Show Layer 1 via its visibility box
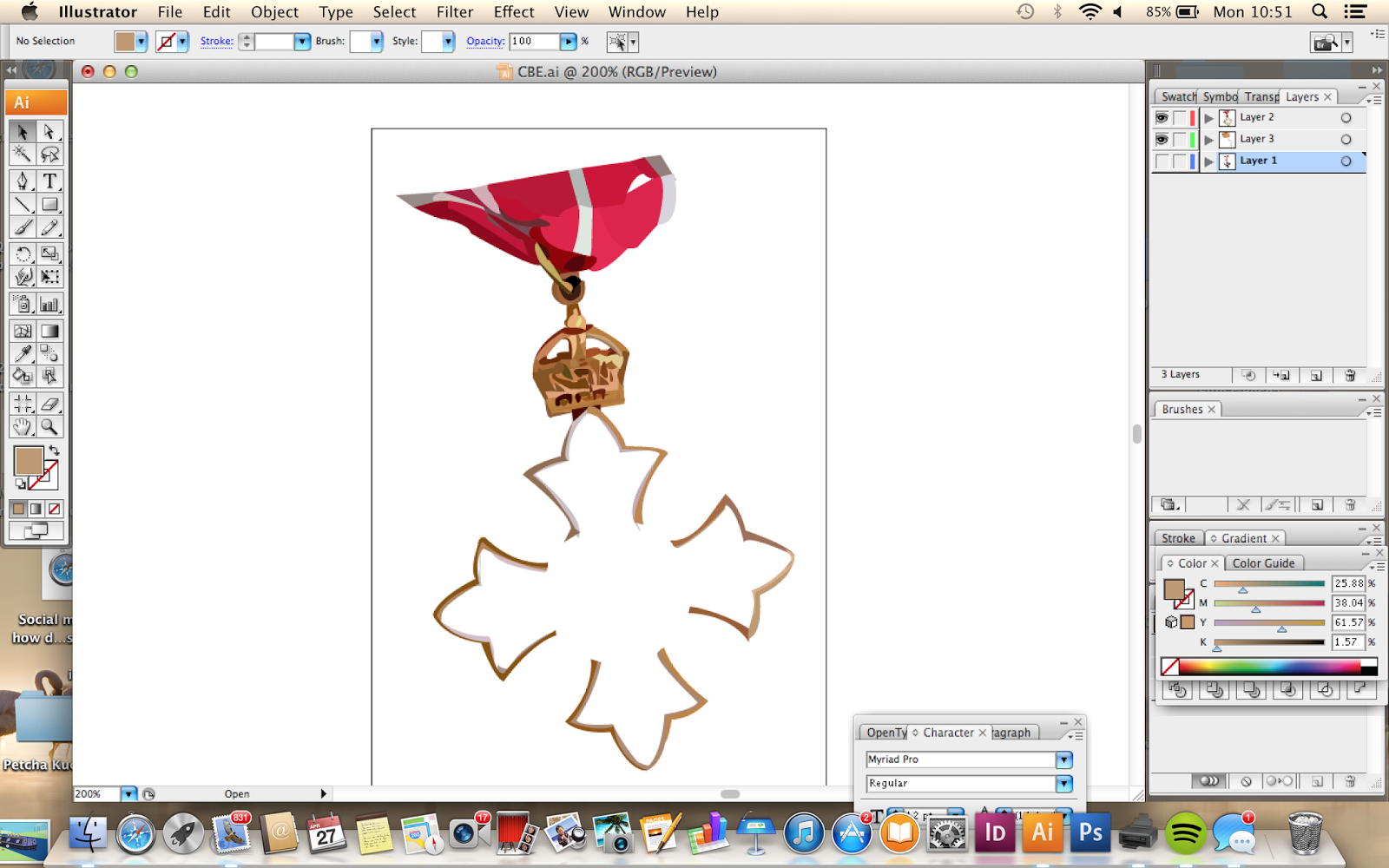 [1162, 161]
